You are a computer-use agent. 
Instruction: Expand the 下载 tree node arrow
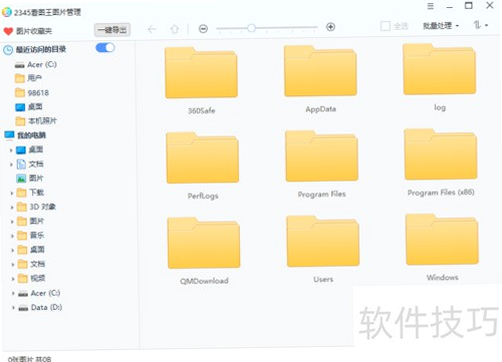(12, 193)
